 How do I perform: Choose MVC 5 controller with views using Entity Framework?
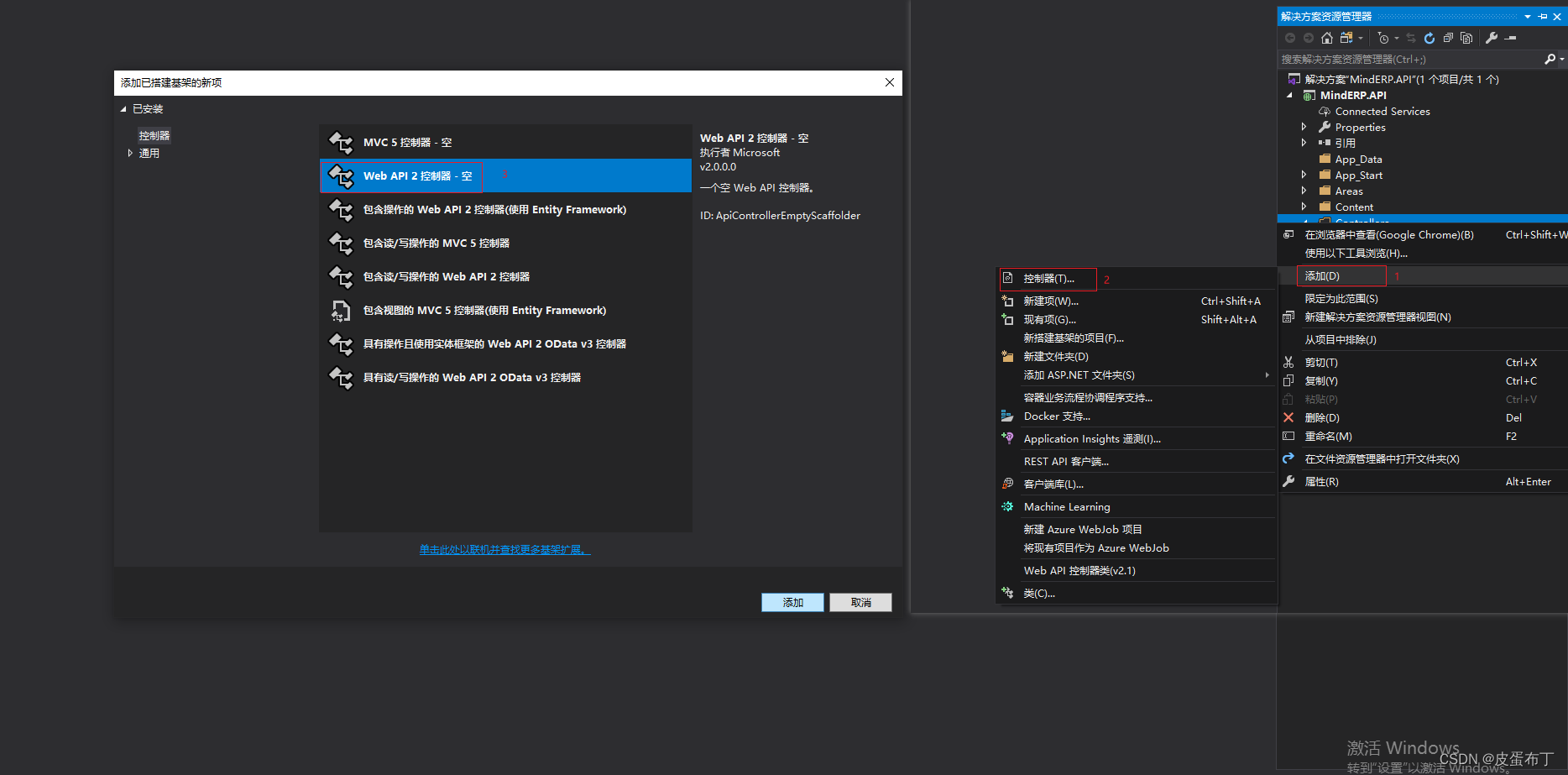click(506, 310)
